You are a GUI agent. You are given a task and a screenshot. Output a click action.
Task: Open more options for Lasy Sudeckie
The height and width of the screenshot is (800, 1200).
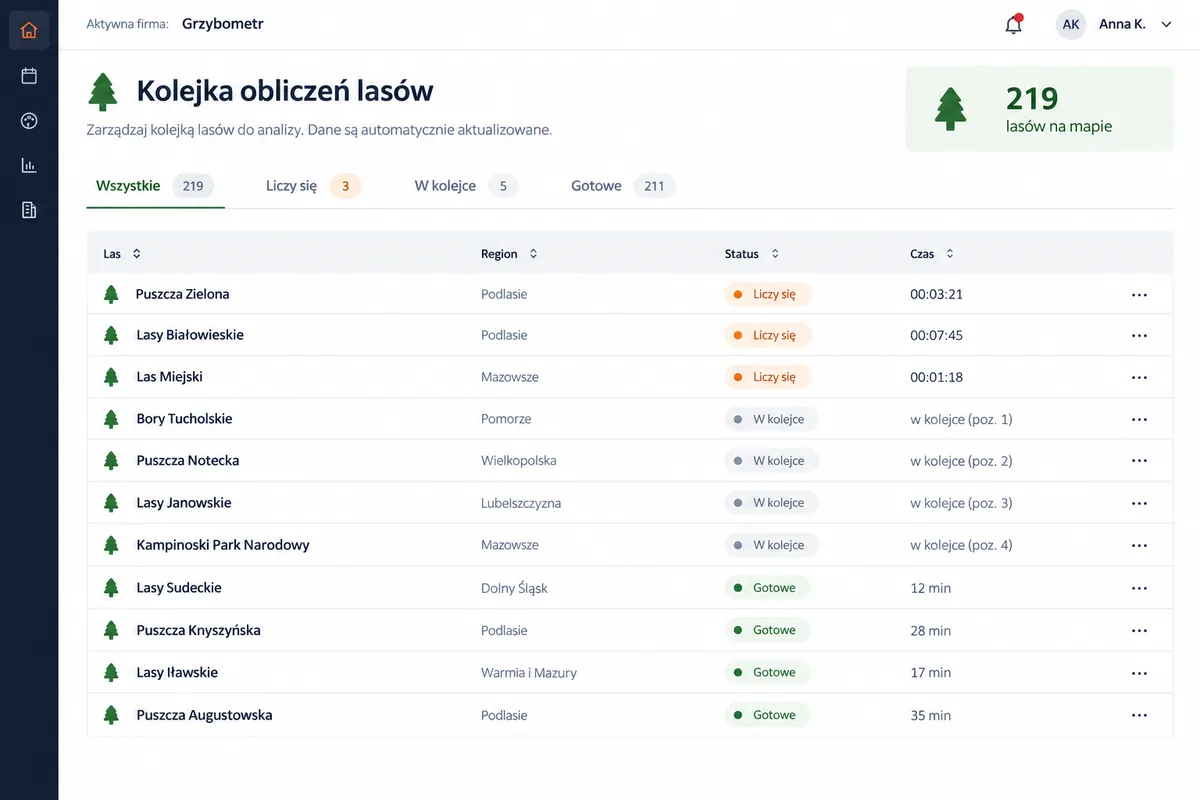click(1139, 589)
